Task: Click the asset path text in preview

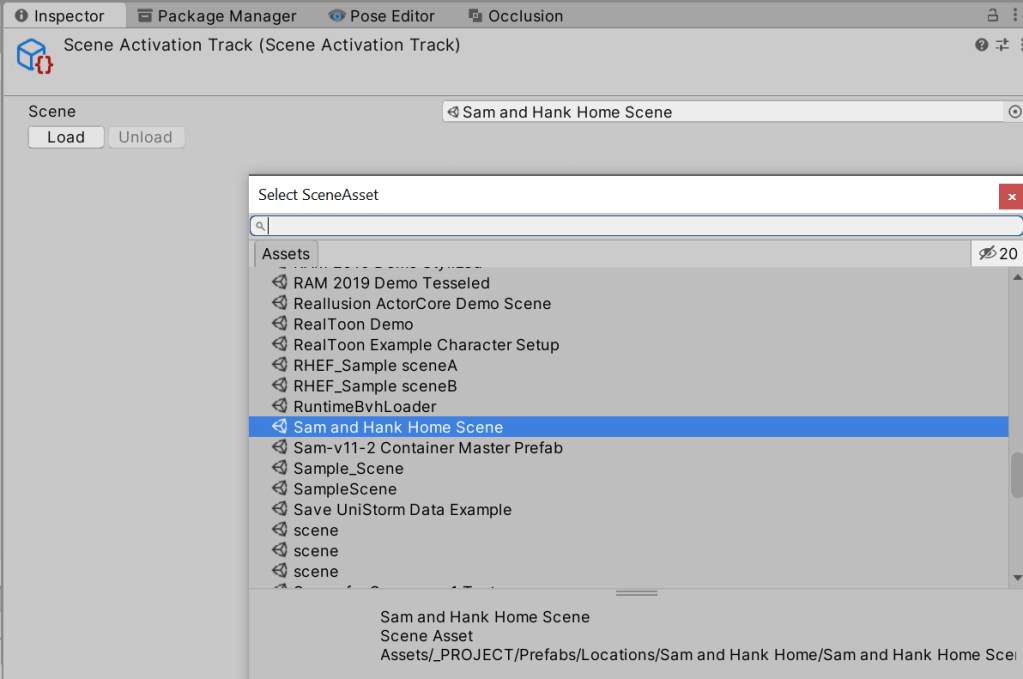Action: [x=698, y=655]
